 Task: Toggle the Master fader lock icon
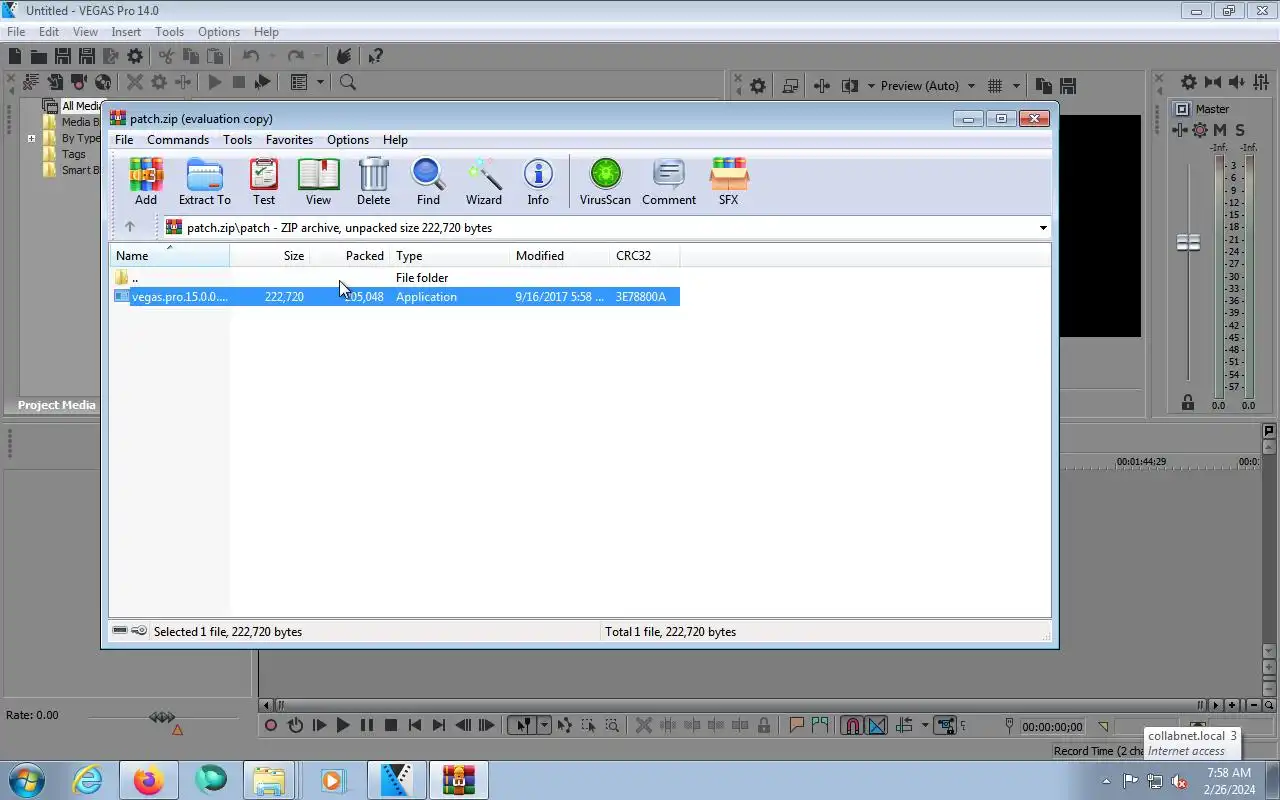pyautogui.click(x=1188, y=402)
